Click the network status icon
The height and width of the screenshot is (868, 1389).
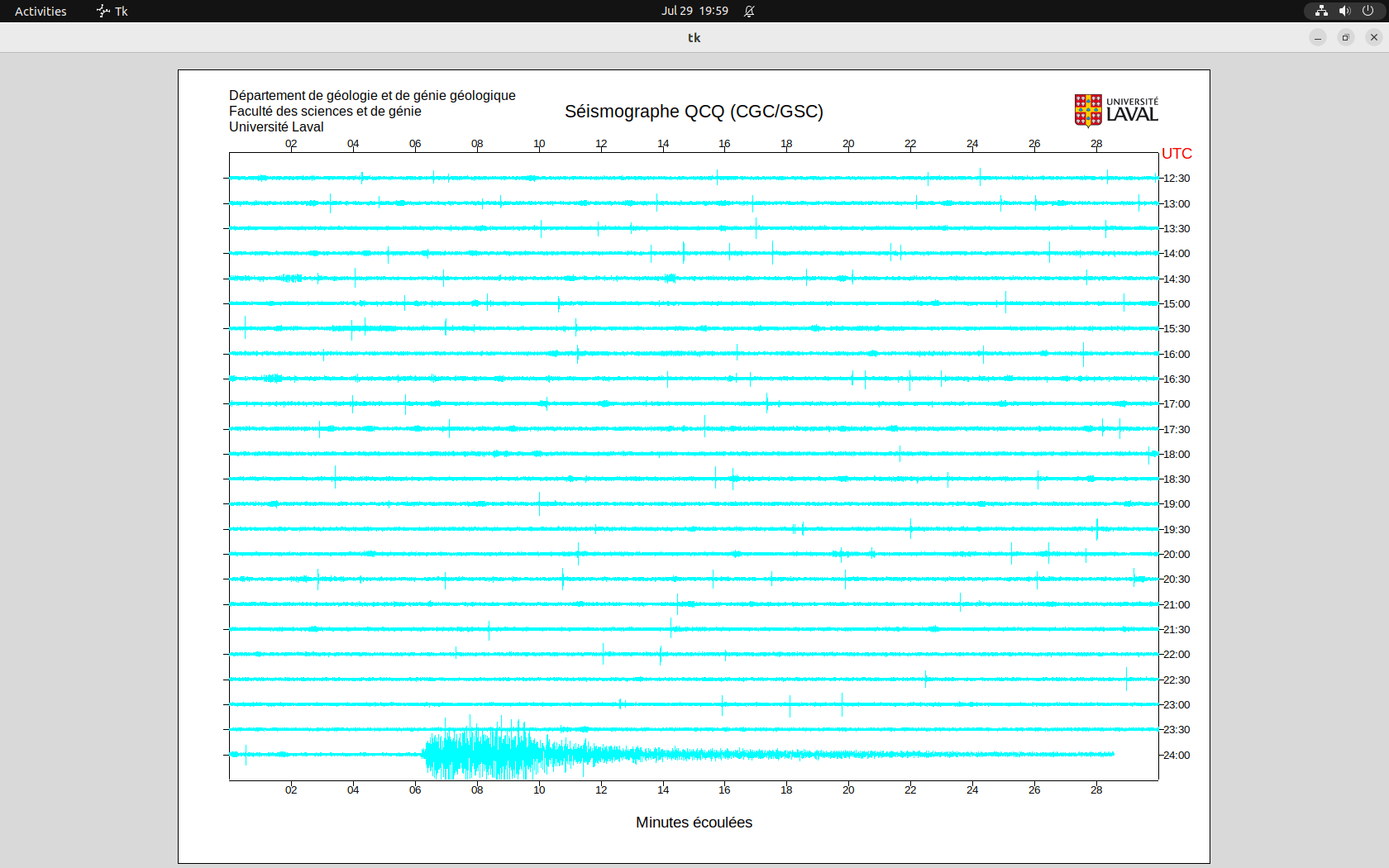(1321, 11)
